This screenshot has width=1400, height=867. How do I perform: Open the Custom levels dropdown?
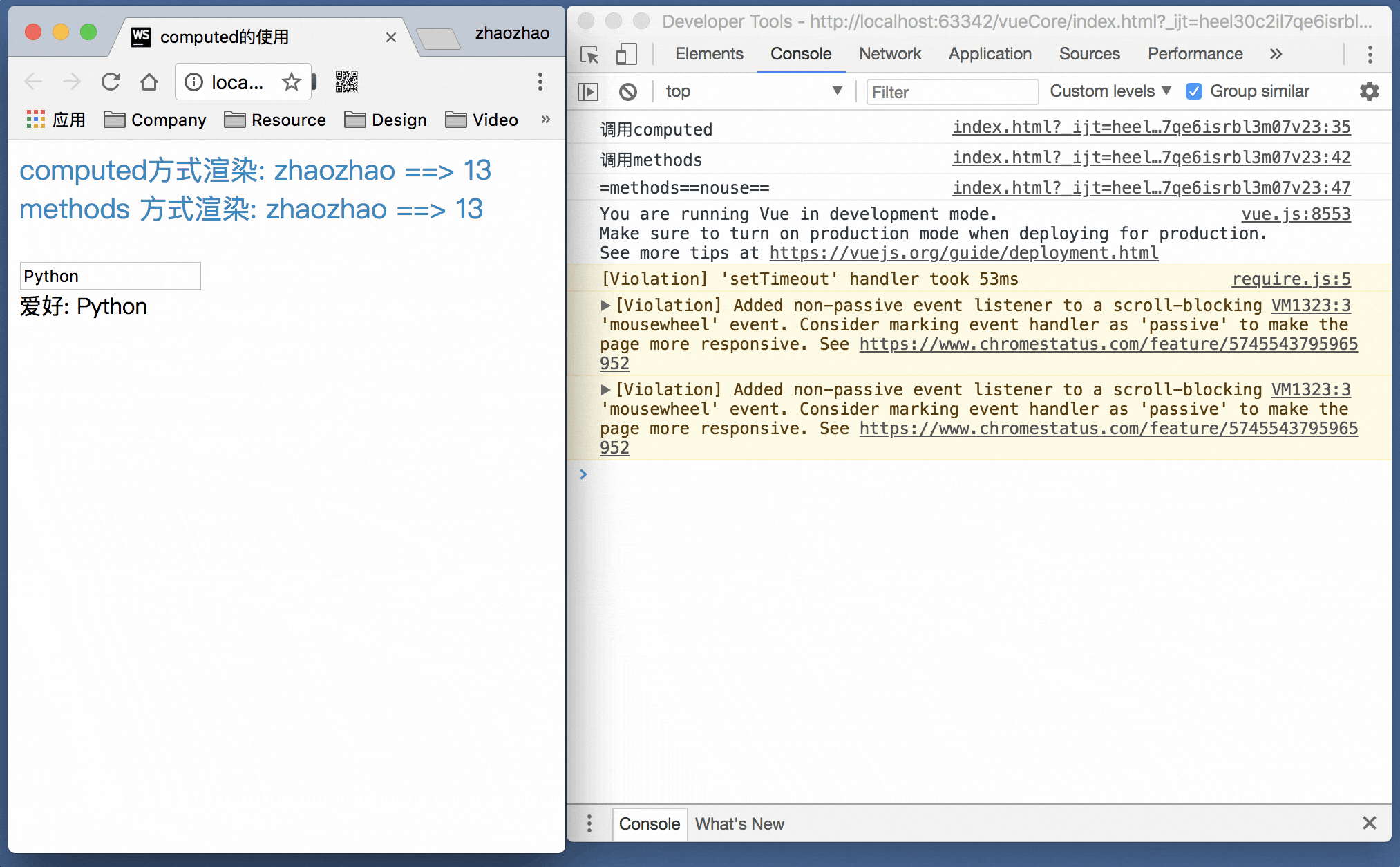(x=1110, y=91)
